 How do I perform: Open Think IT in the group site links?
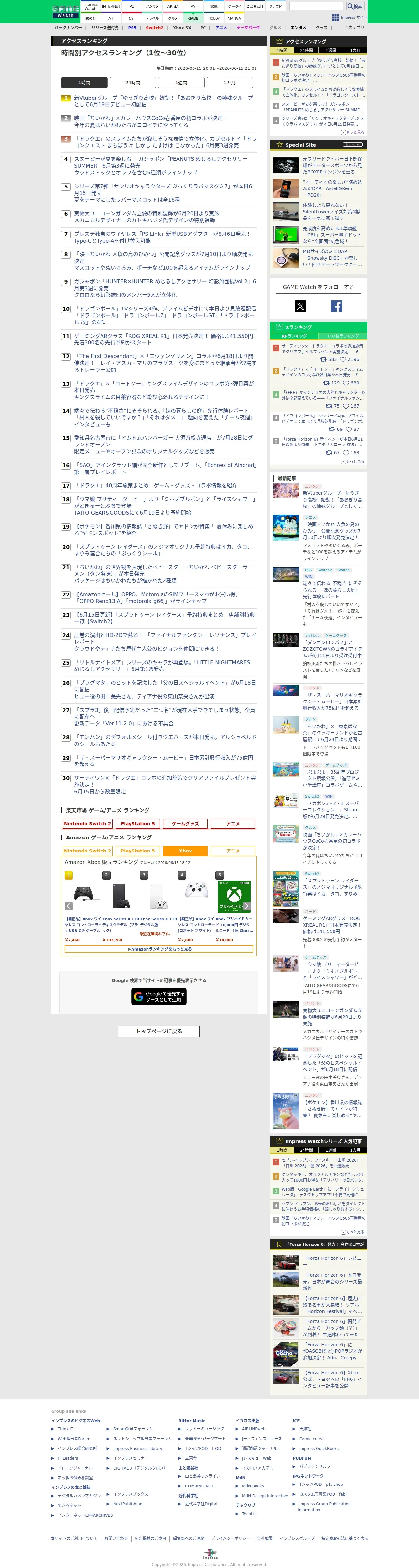[65, 1429]
